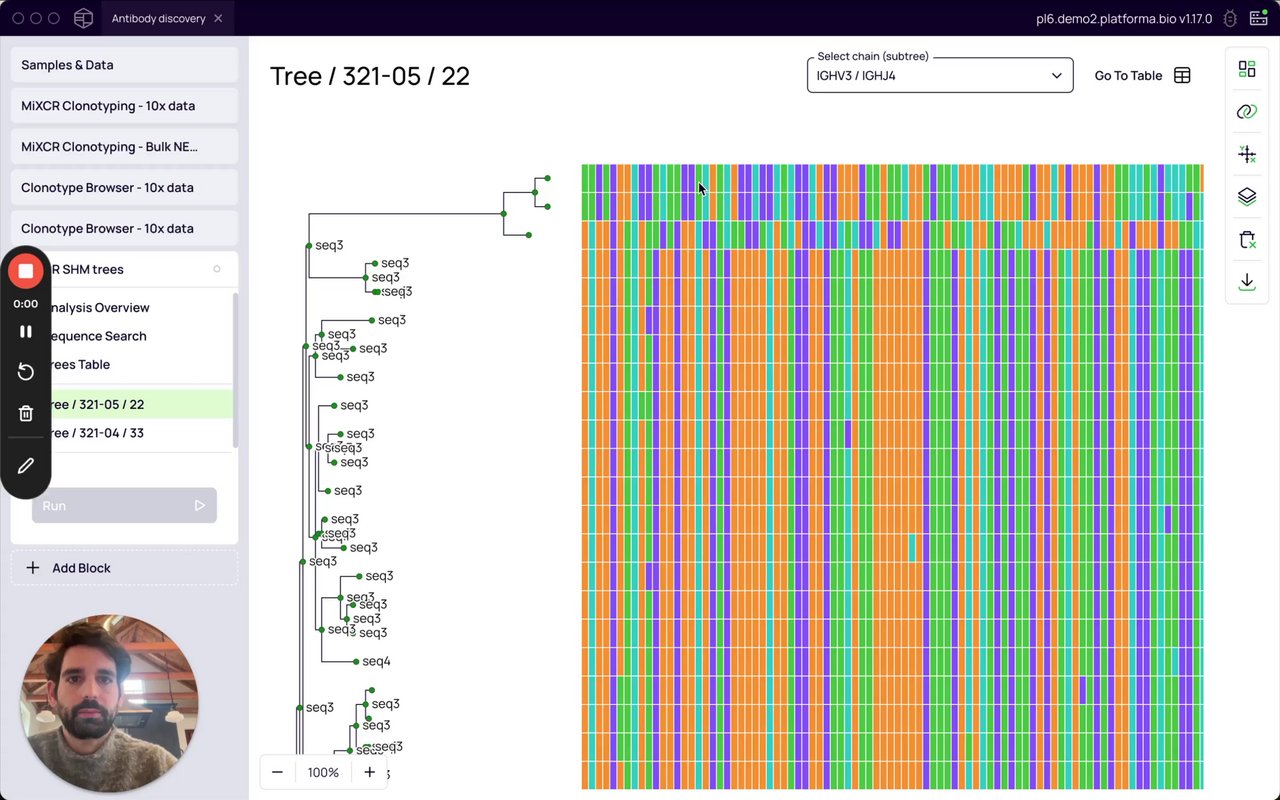The image size is (1280, 800).
Task: Click the delete-with-x icon in right toolbar
Action: [x=1247, y=240]
